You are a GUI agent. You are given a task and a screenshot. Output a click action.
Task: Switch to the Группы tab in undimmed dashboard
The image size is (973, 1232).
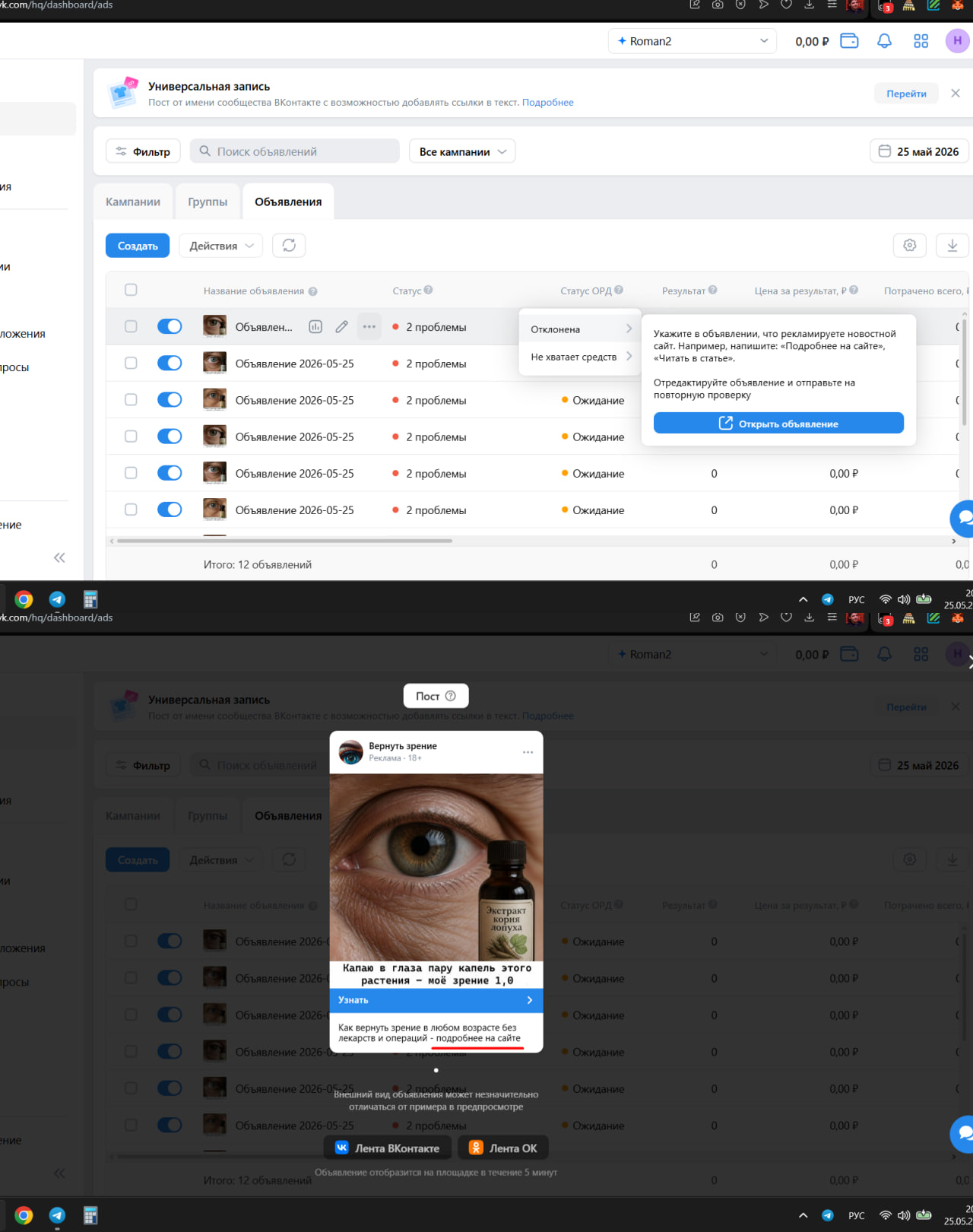(x=208, y=202)
